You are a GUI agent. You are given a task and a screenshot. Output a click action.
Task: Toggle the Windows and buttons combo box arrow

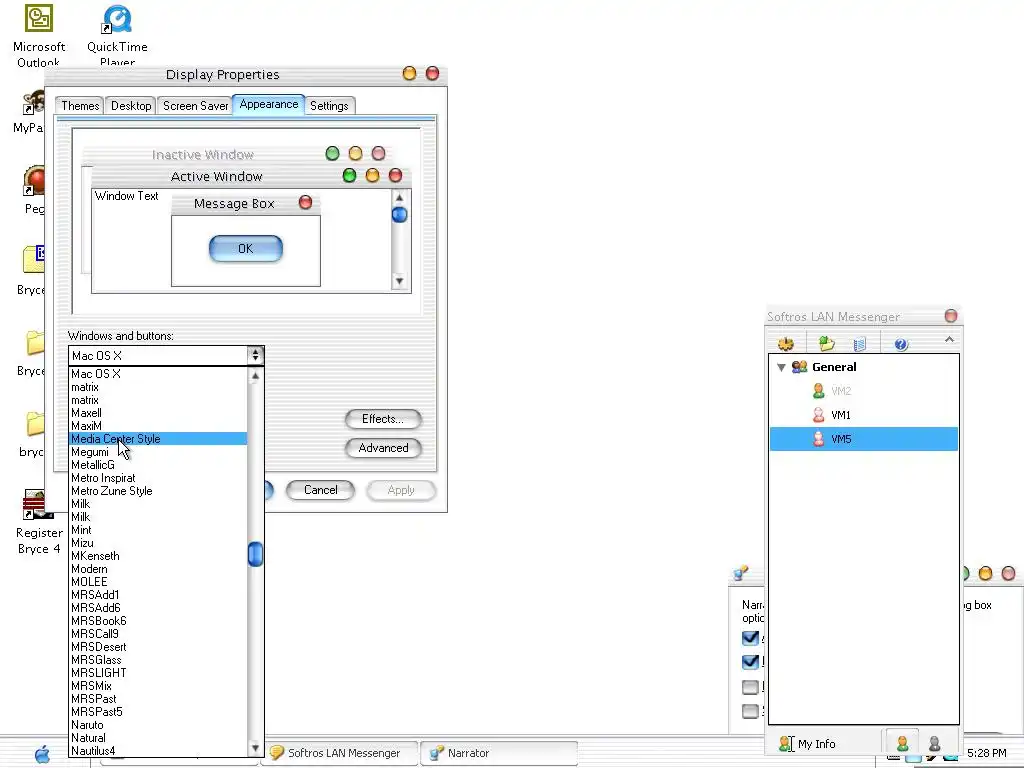click(x=255, y=355)
